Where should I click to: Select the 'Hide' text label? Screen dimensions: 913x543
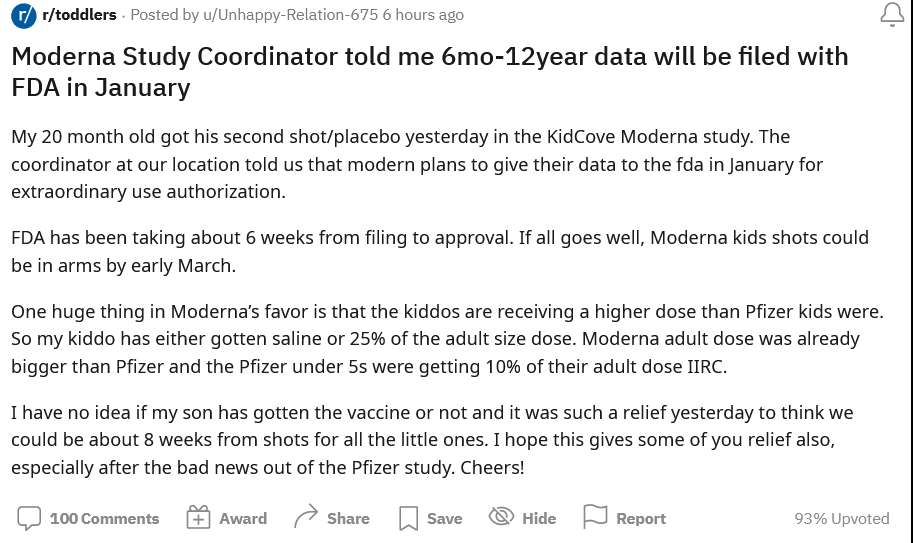[539, 519]
